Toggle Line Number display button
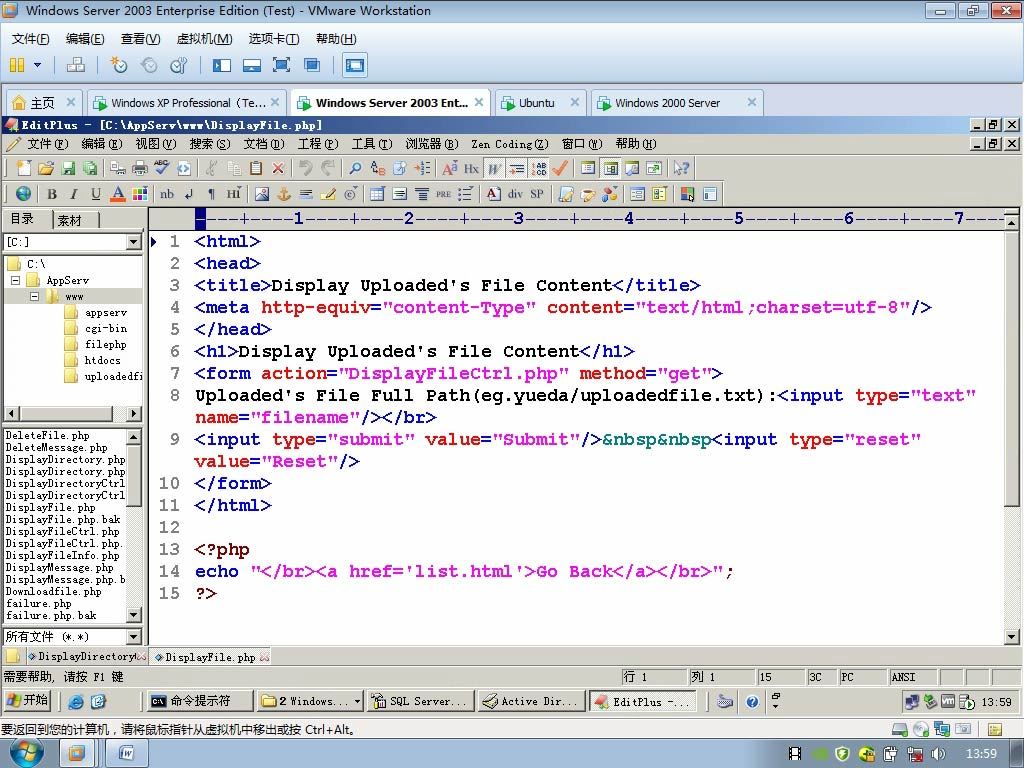This screenshot has height=768, width=1024. [x=539, y=168]
